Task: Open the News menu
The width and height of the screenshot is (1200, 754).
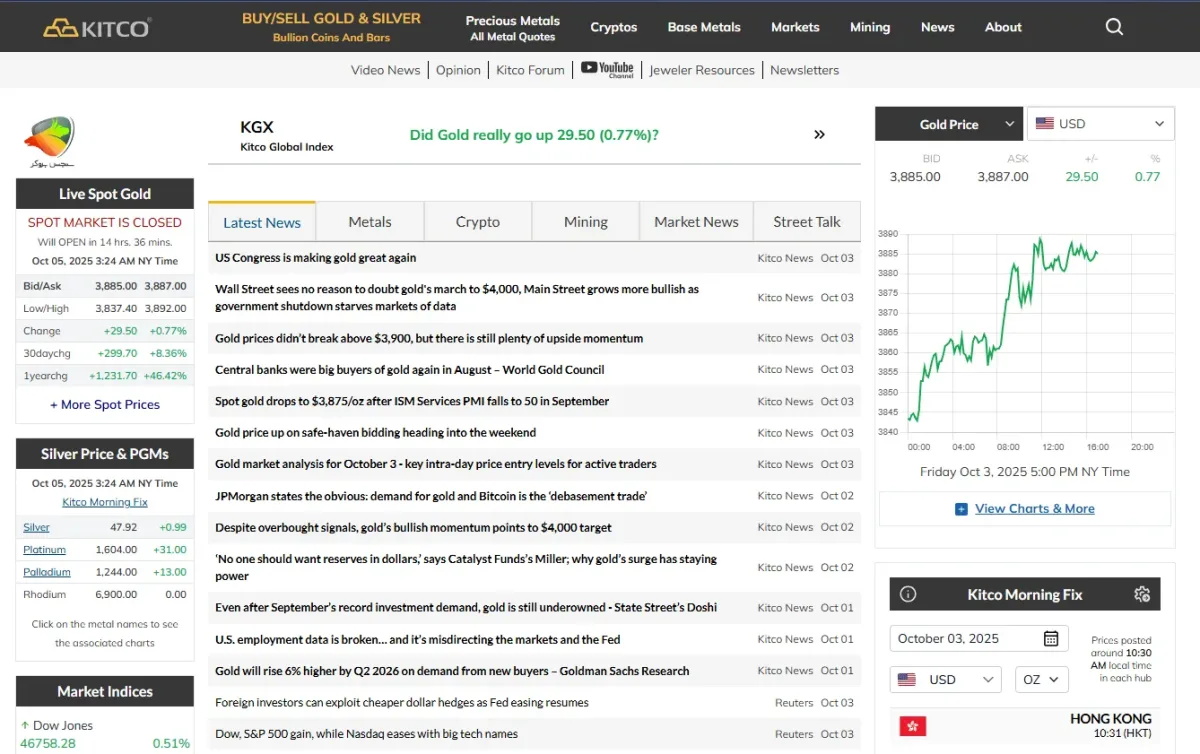Action: coord(938,27)
